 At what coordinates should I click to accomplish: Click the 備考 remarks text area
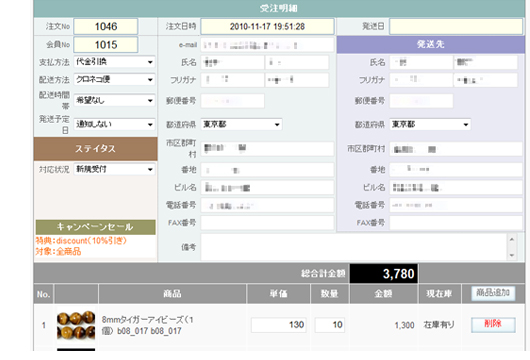pyautogui.click(x=354, y=247)
